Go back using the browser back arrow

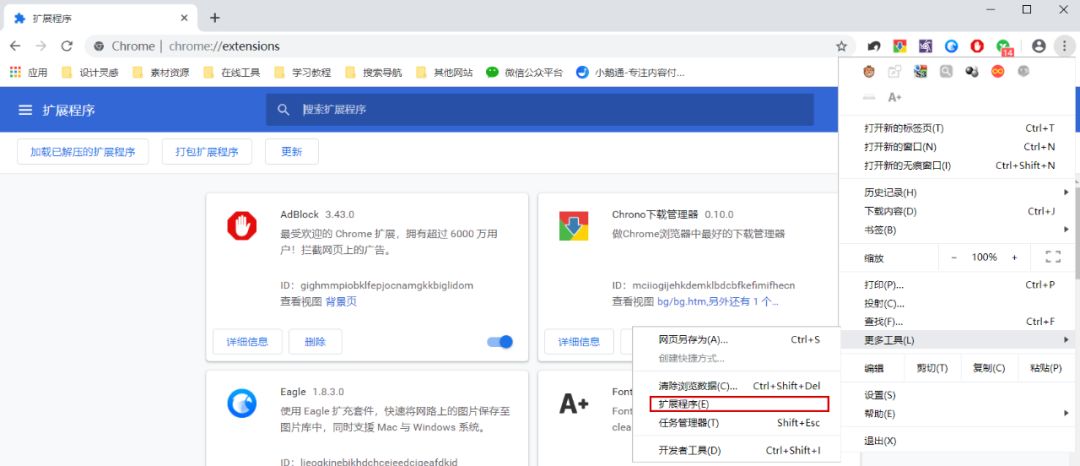tap(15, 46)
